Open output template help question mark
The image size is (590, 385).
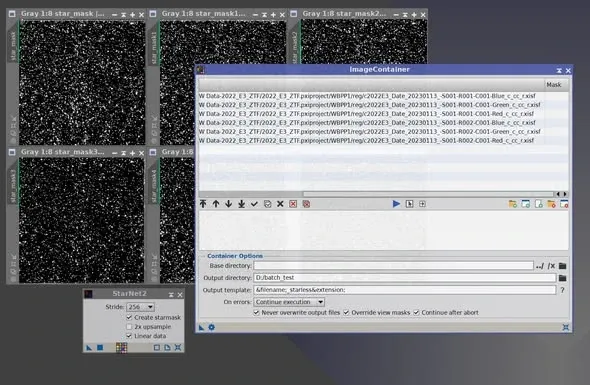point(563,290)
